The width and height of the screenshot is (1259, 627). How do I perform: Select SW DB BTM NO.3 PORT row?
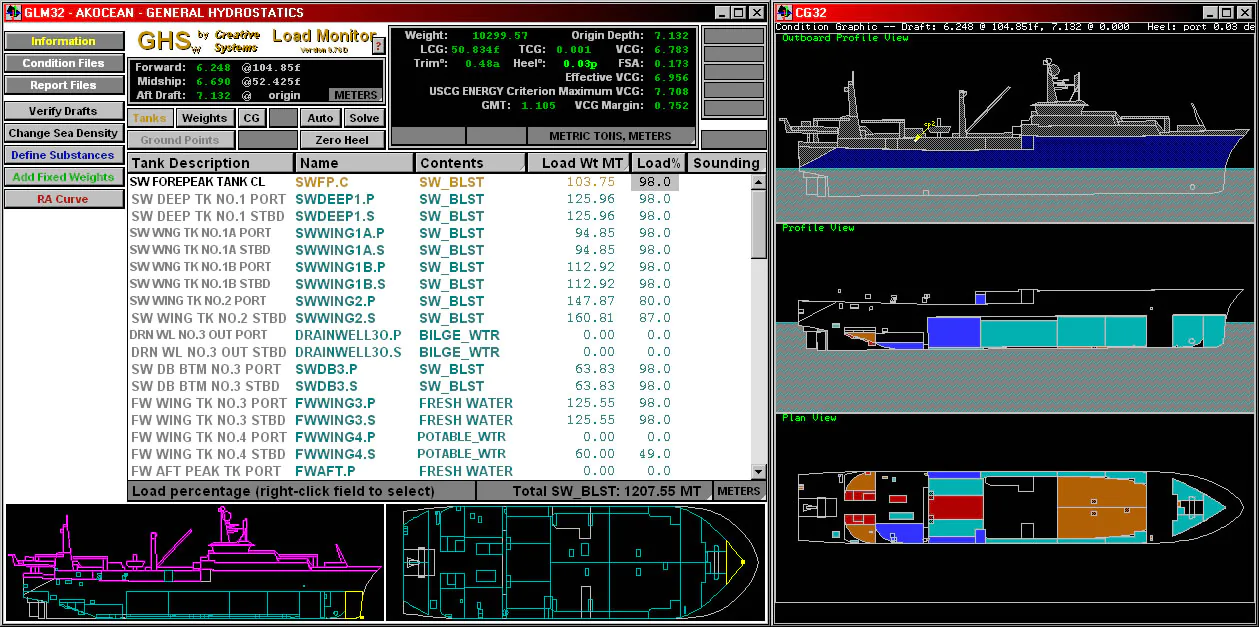click(439, 369)
